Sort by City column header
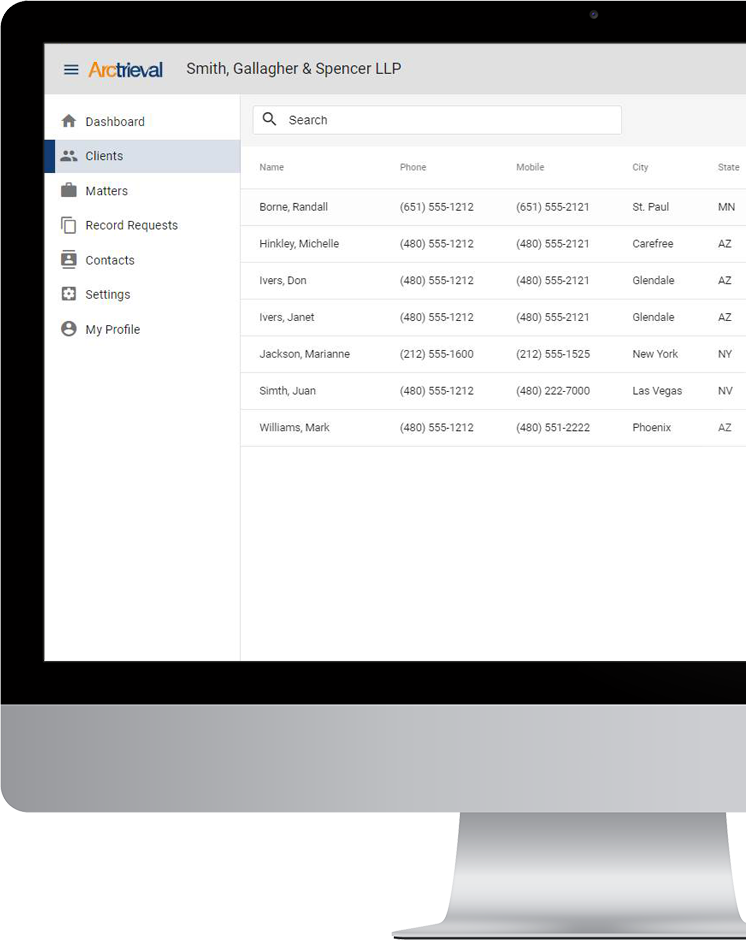 640,167
